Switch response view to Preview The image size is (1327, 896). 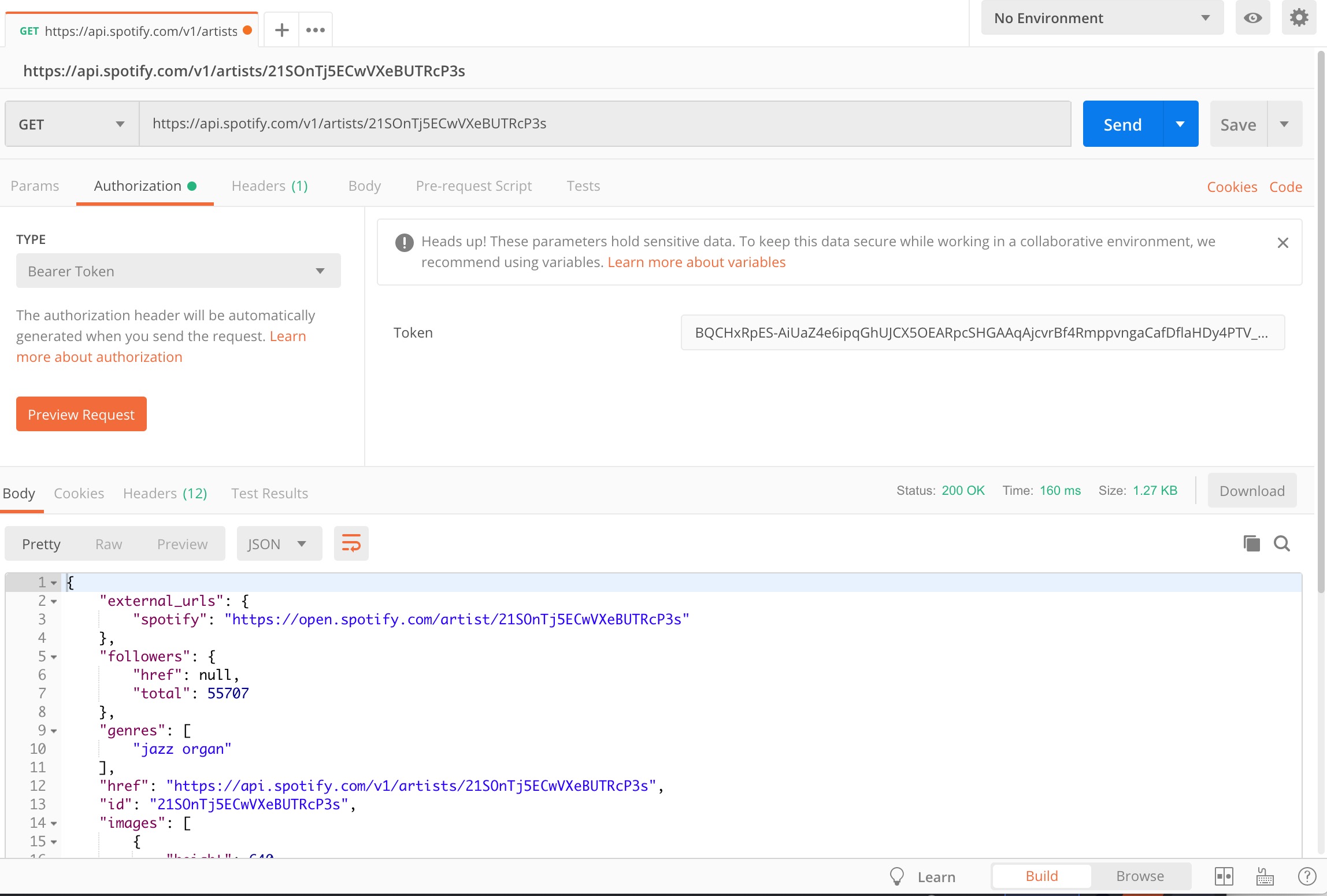coord(182,544)
